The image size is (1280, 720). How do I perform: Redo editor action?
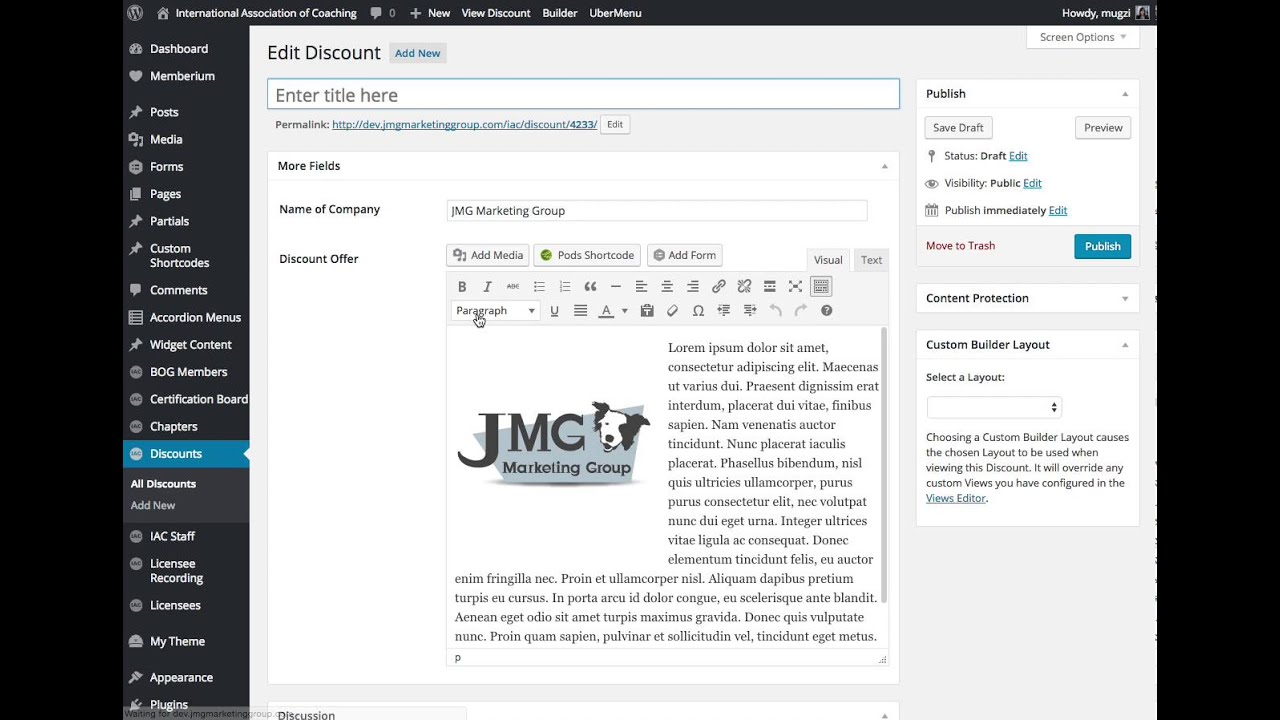click(x=801, y=311)
